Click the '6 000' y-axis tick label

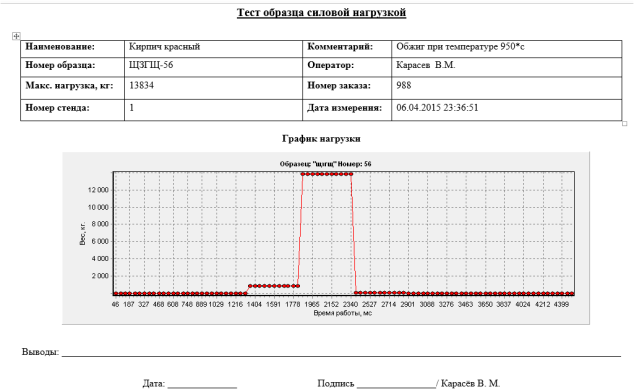100,242
